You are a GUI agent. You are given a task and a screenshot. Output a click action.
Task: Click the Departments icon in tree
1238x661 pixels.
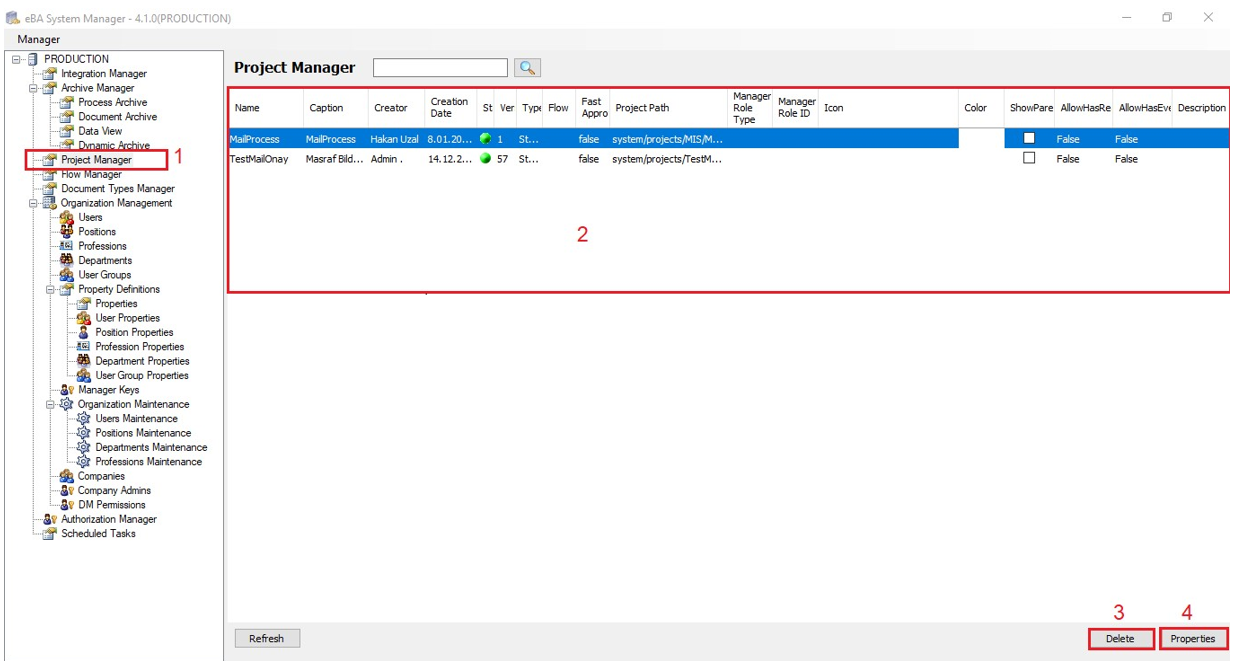point(67,260)
